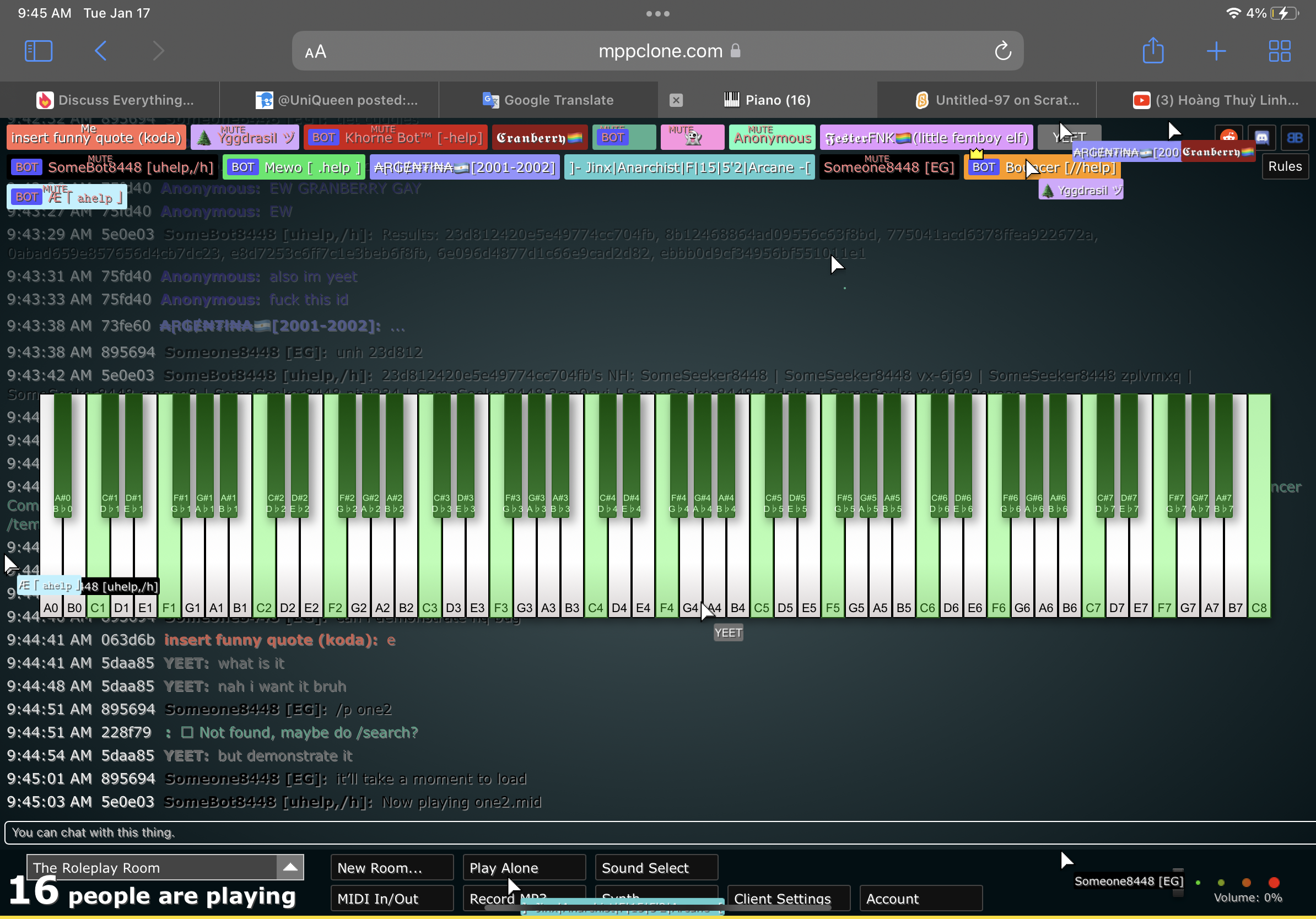Tap the battery indicator in the status bar

[1285, 13]
